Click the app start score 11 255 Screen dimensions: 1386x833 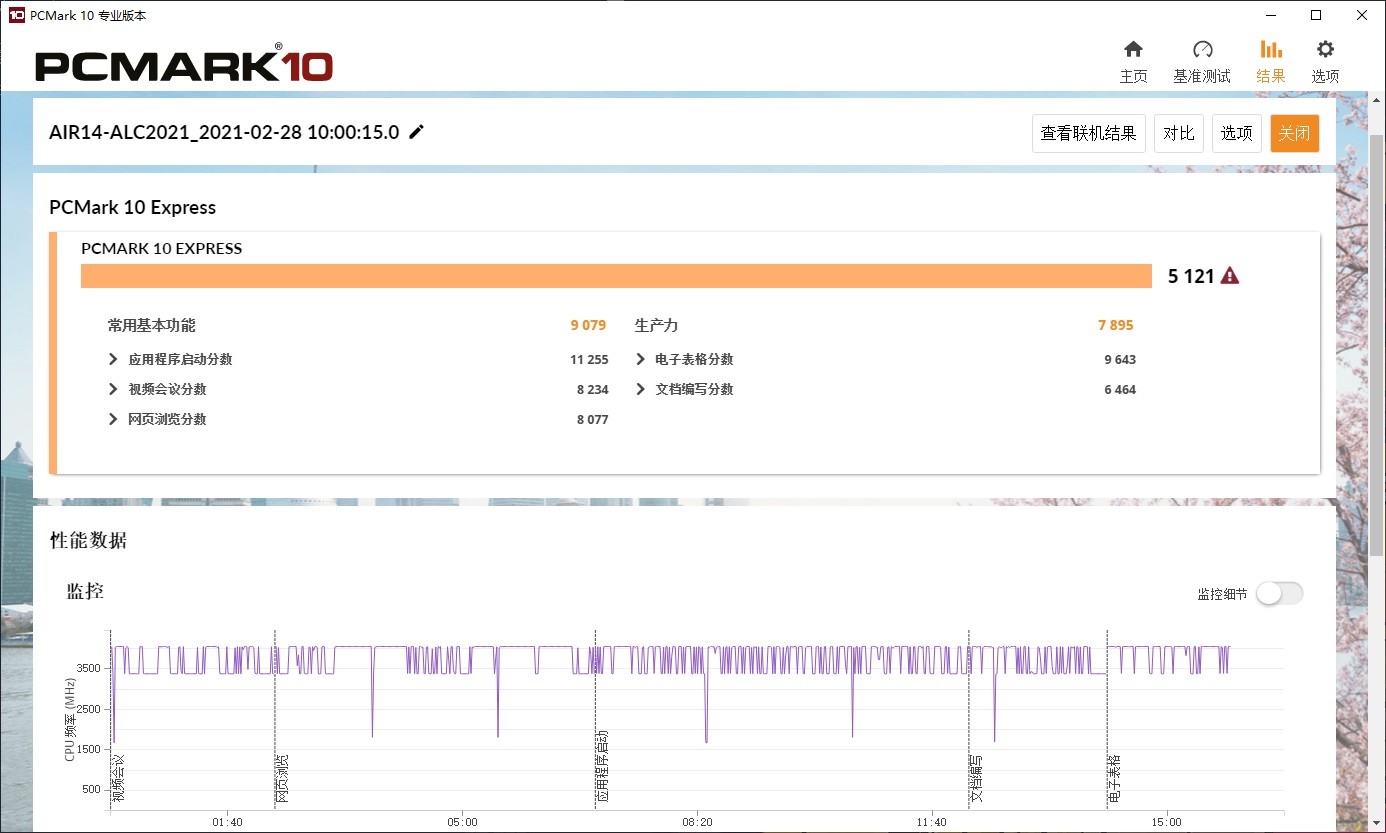(x=589, y=359)
